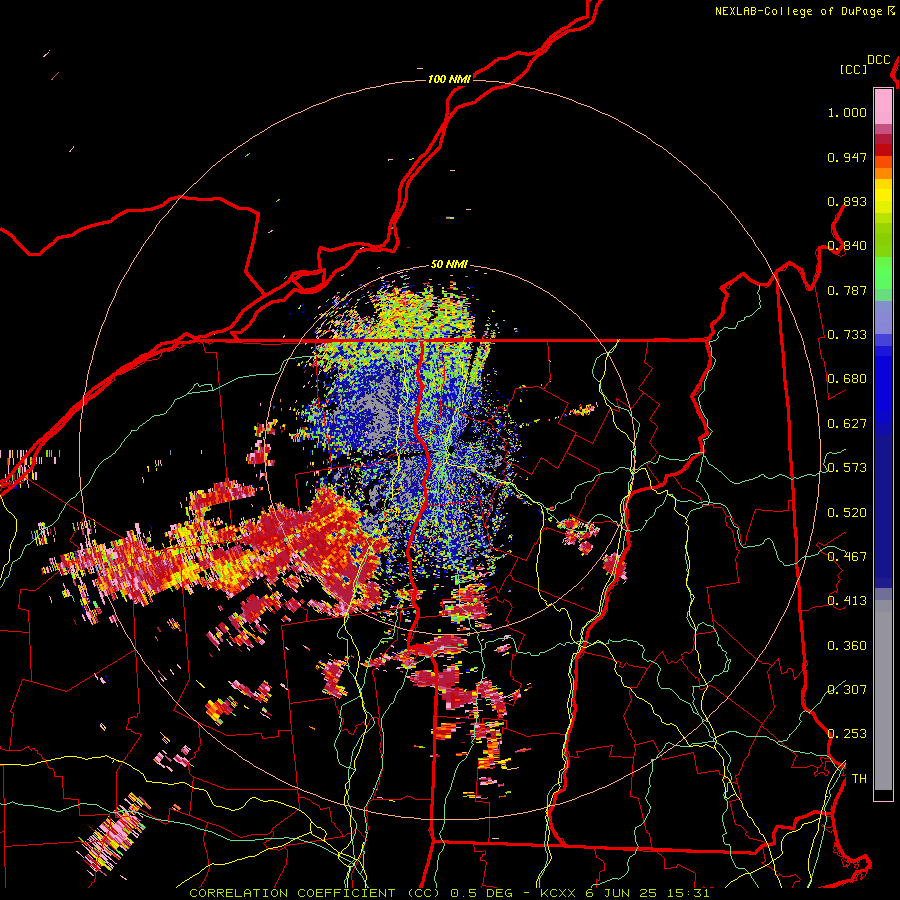
Task: Select the 0.947 scale value
Action: point(847,157)
